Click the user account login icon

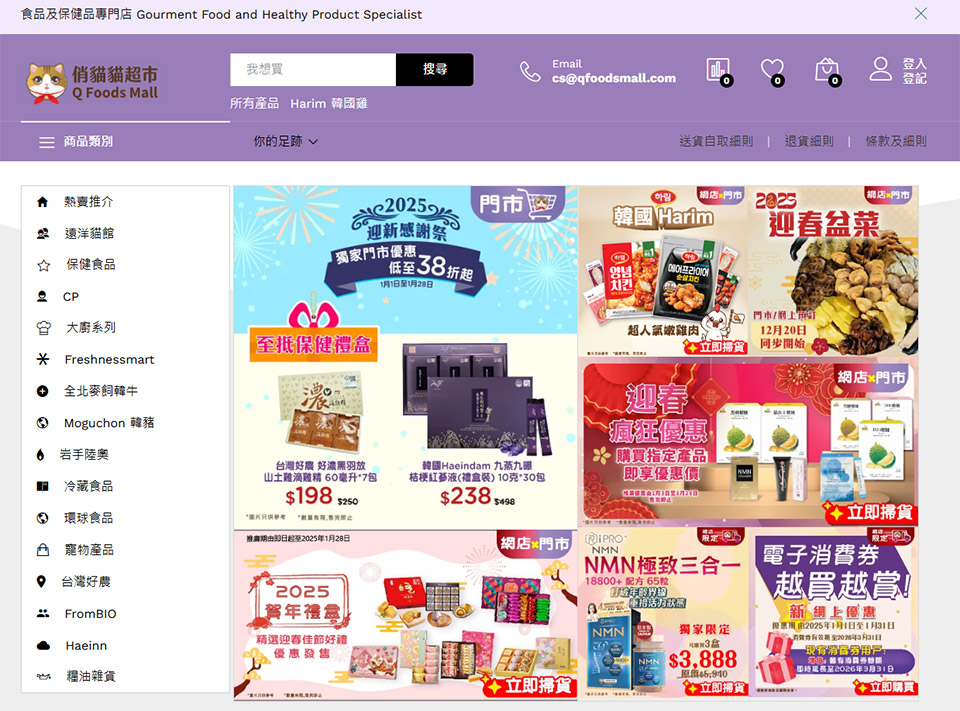pyautogui.click(x=880, y=69)
